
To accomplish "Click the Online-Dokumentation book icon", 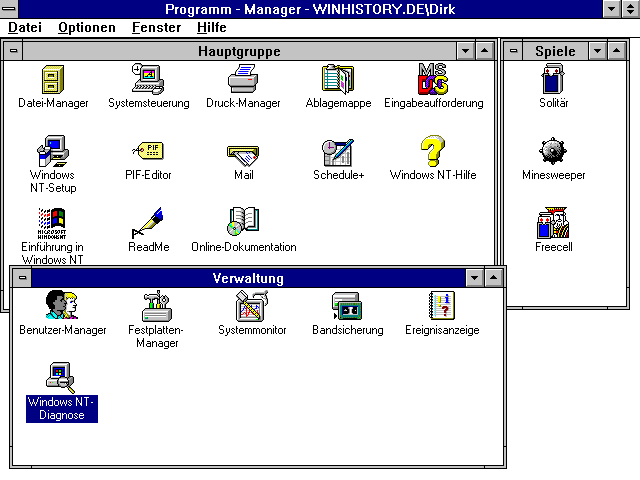I will (x=243, y=222).
